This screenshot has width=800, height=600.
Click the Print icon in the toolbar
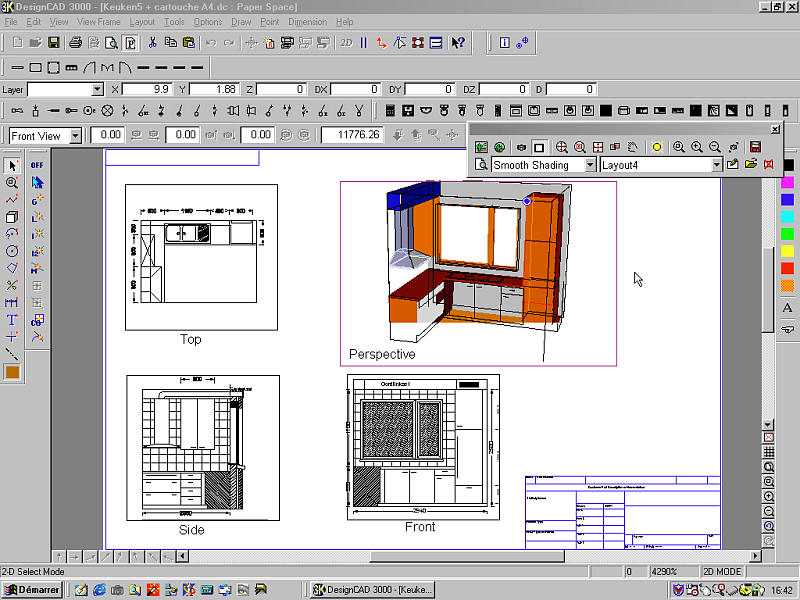(75, 43)
